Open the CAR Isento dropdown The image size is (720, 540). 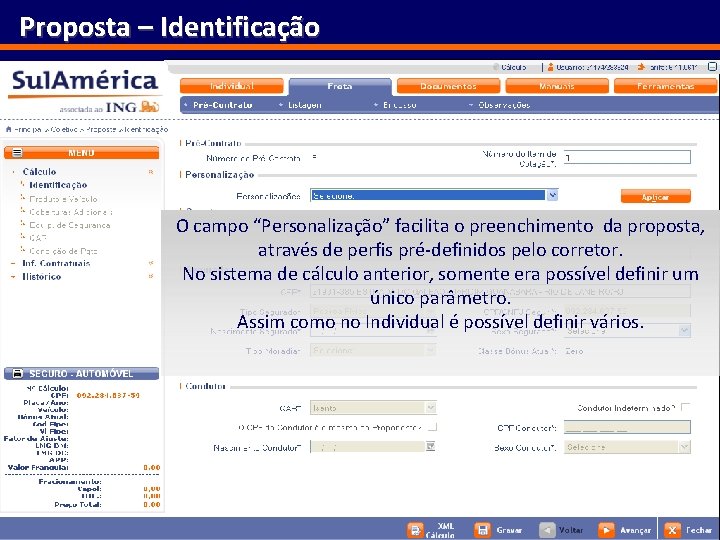tap(430, 408)
